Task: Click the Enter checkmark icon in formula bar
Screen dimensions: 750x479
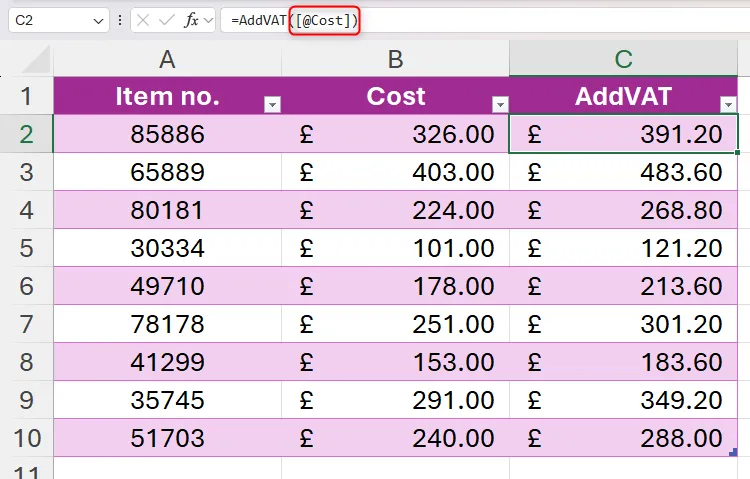Action: [x=168, y=20]
